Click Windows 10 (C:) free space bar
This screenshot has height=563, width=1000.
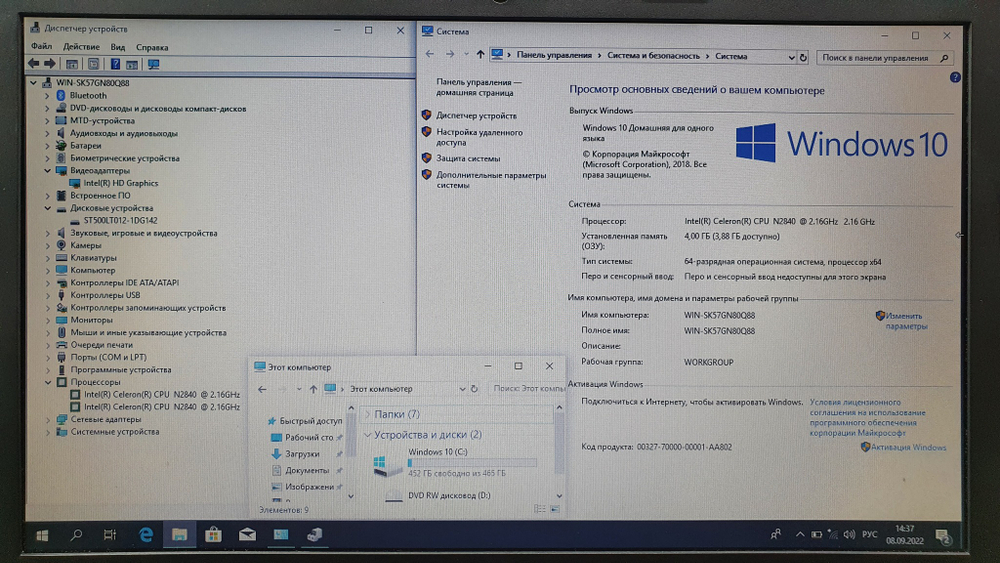[x=472, y=463]
